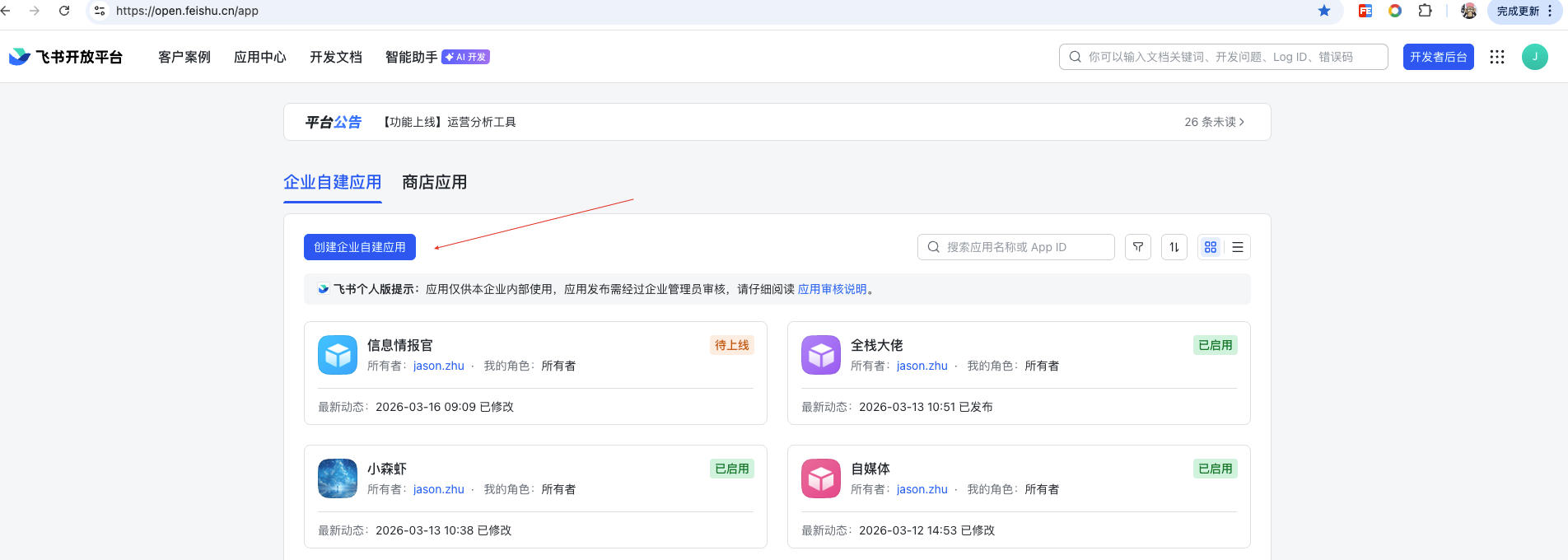Screen dimensions: 1568x560
Task: Click 已启用 tag on 自媒体 card
Action: click(1216, 469)
